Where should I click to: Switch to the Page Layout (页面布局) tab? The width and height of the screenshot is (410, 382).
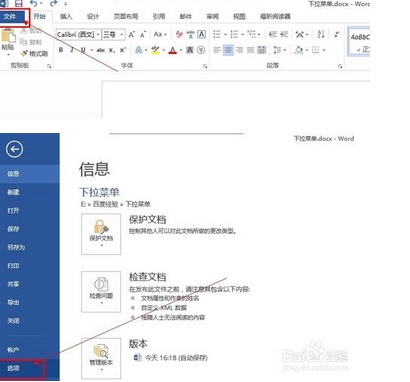(x=126, y=16)
